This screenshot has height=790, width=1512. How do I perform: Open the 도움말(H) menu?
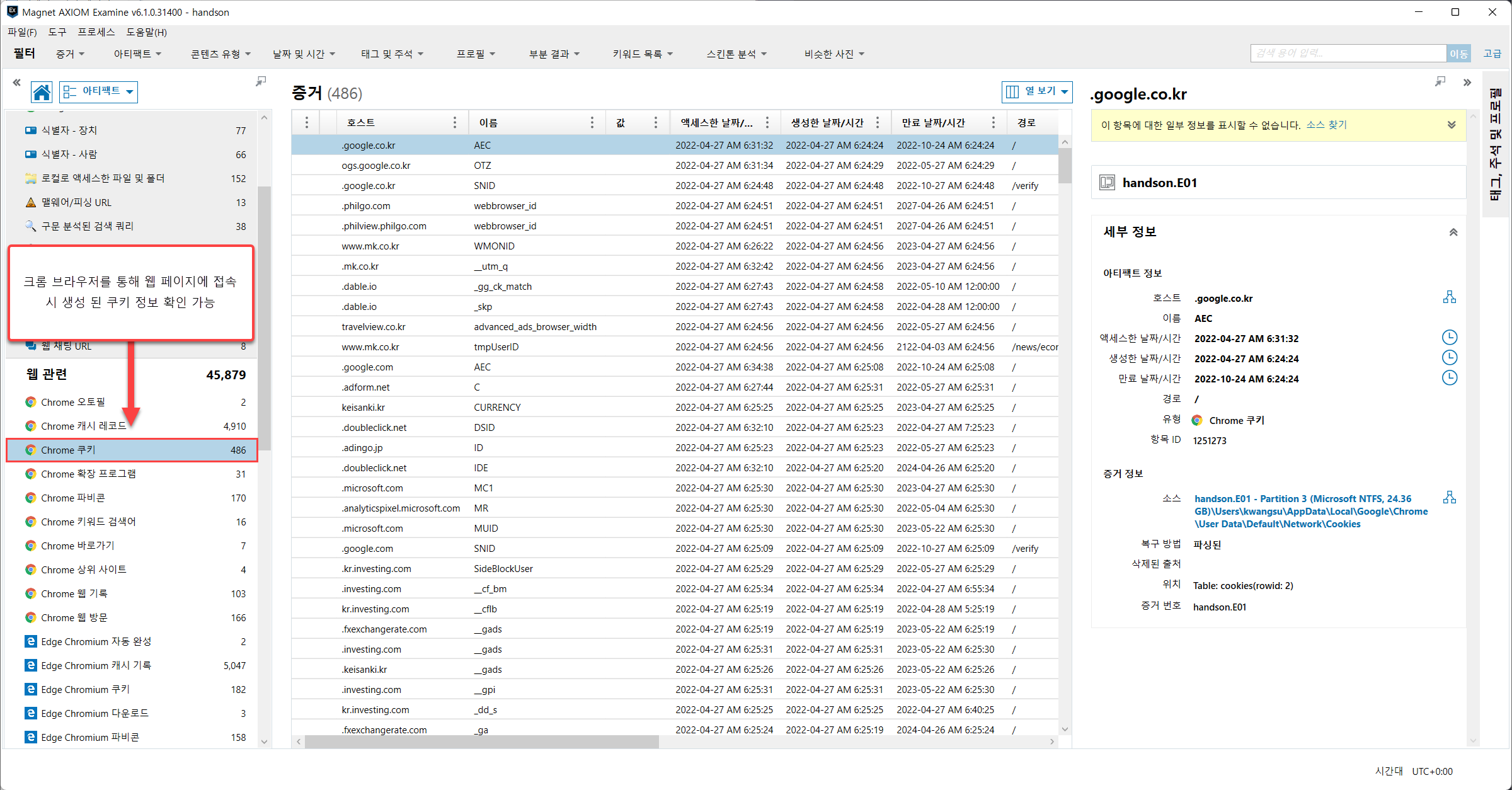[x=147, y=32]
